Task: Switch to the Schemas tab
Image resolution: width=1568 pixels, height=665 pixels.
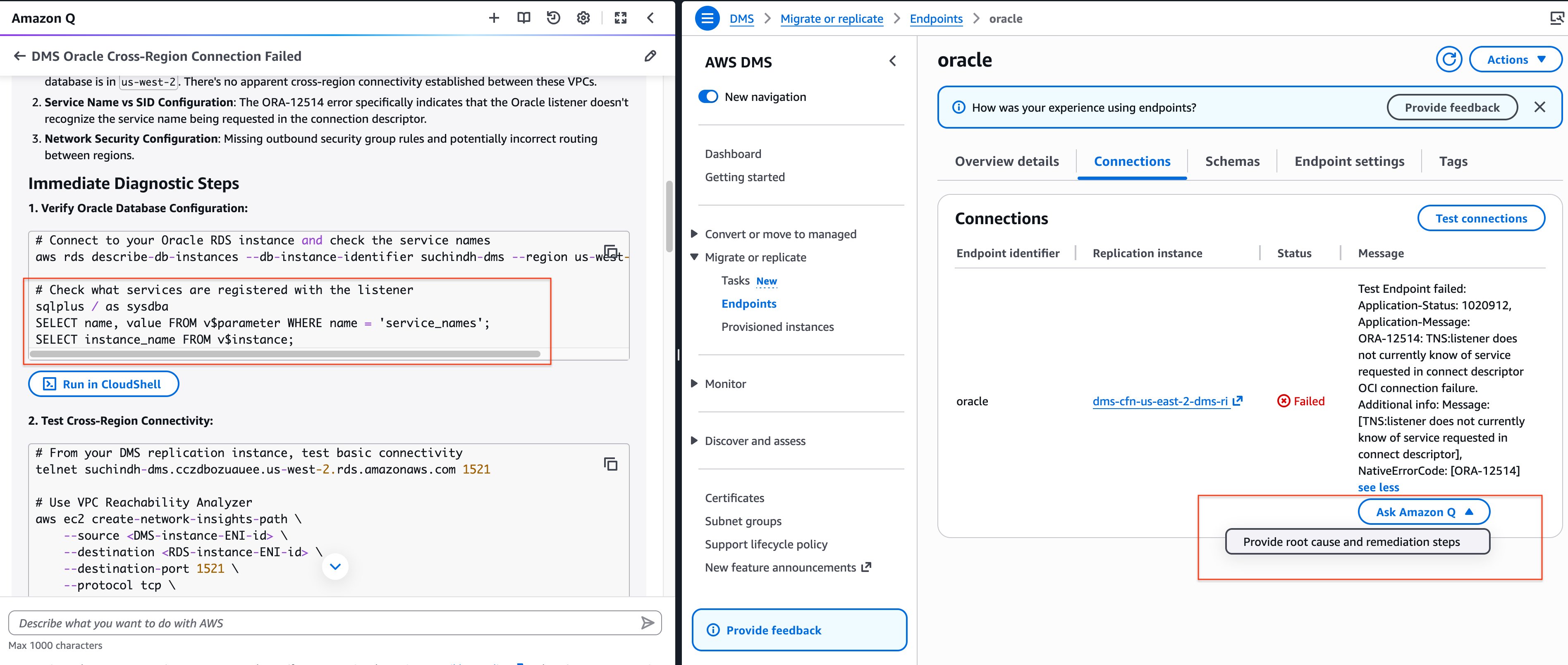Action: pyautogui.click(x=1232, y=161)
